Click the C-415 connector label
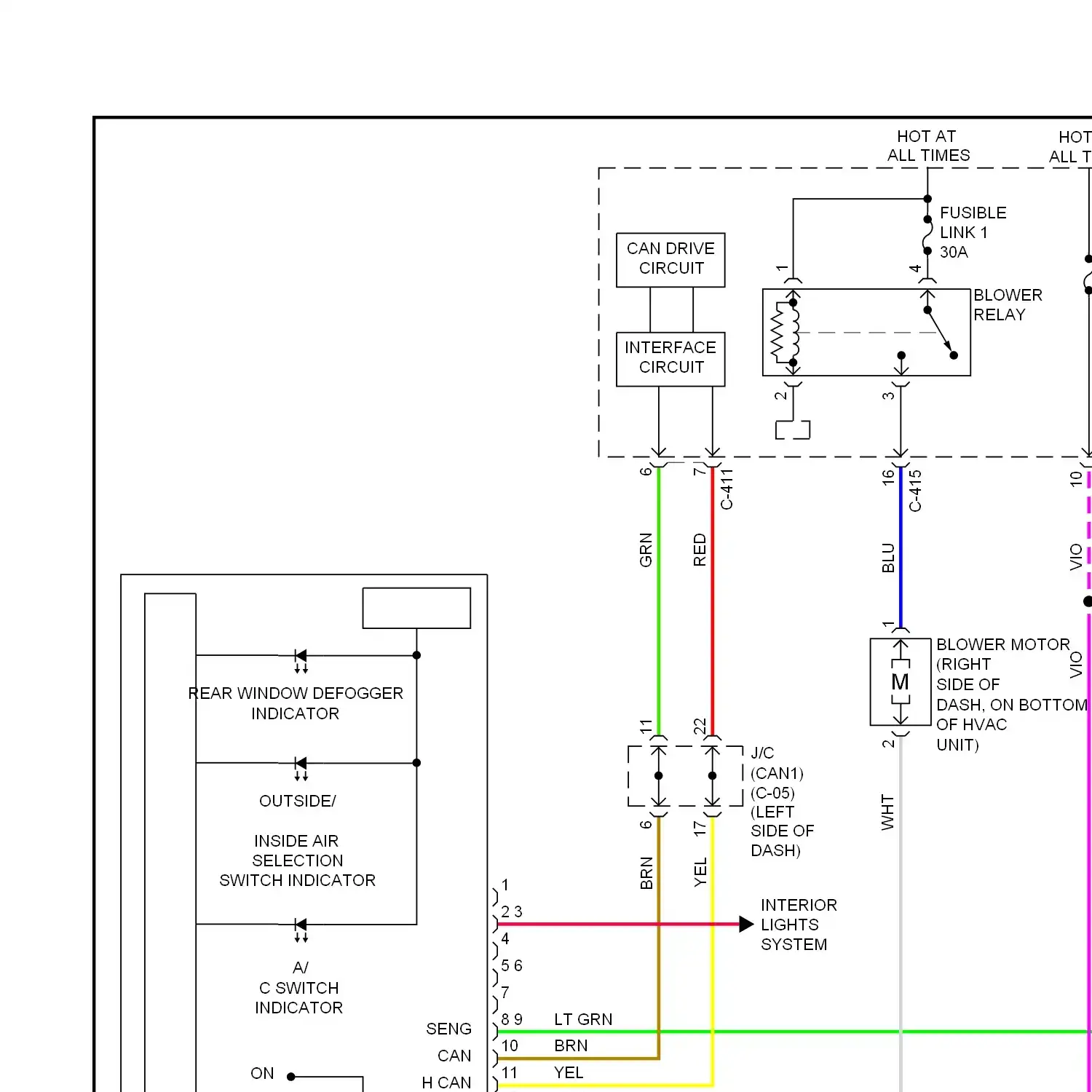The height and width of the screenshot is (1092, 1092). [x=915, y=491]
